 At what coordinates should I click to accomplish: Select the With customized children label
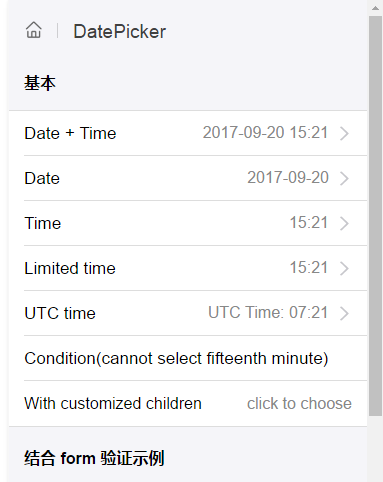(113, 404)
